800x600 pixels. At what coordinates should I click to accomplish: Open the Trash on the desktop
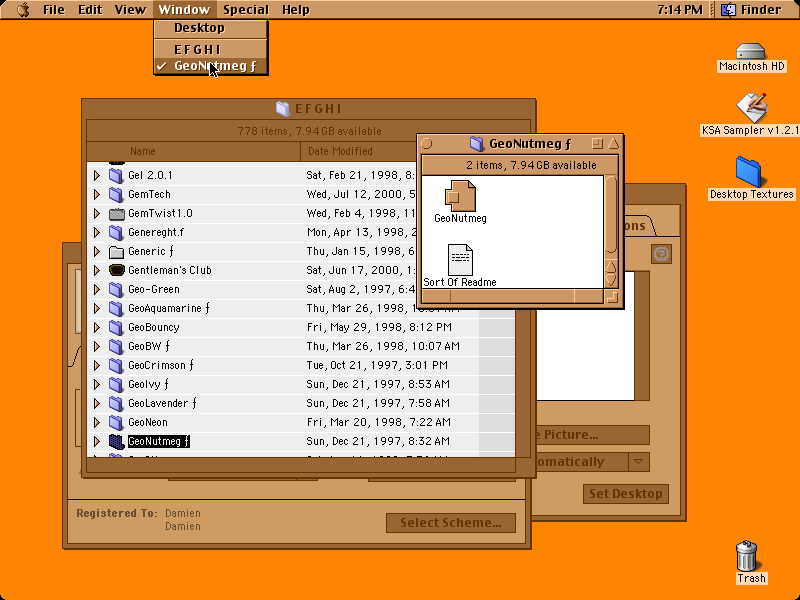(x=746, y=556)
